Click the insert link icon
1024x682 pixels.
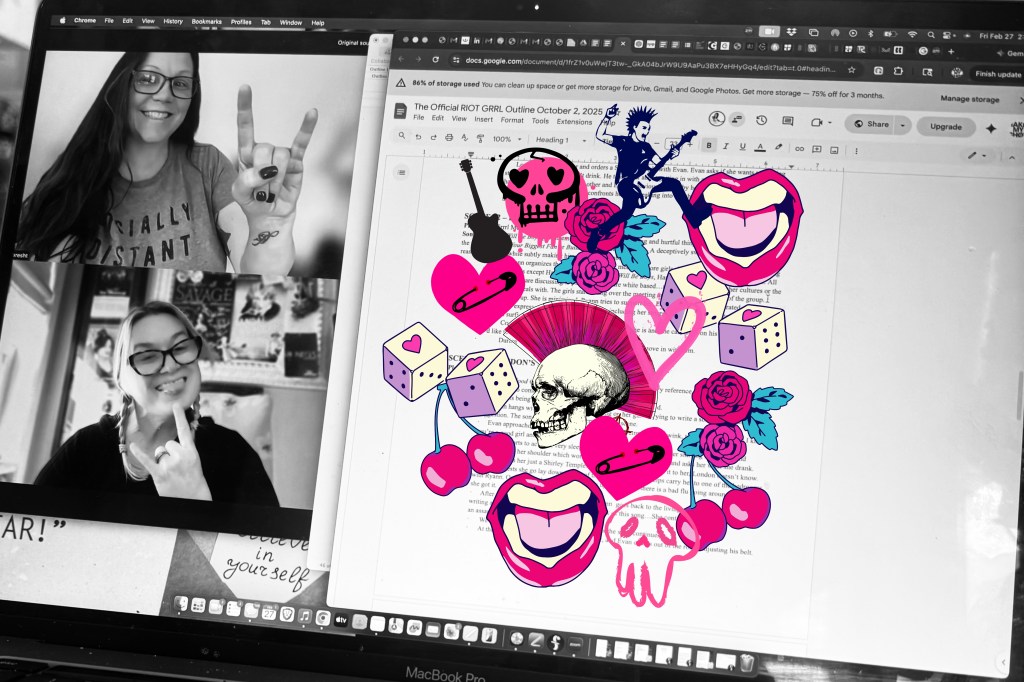(x=798, y=148)
